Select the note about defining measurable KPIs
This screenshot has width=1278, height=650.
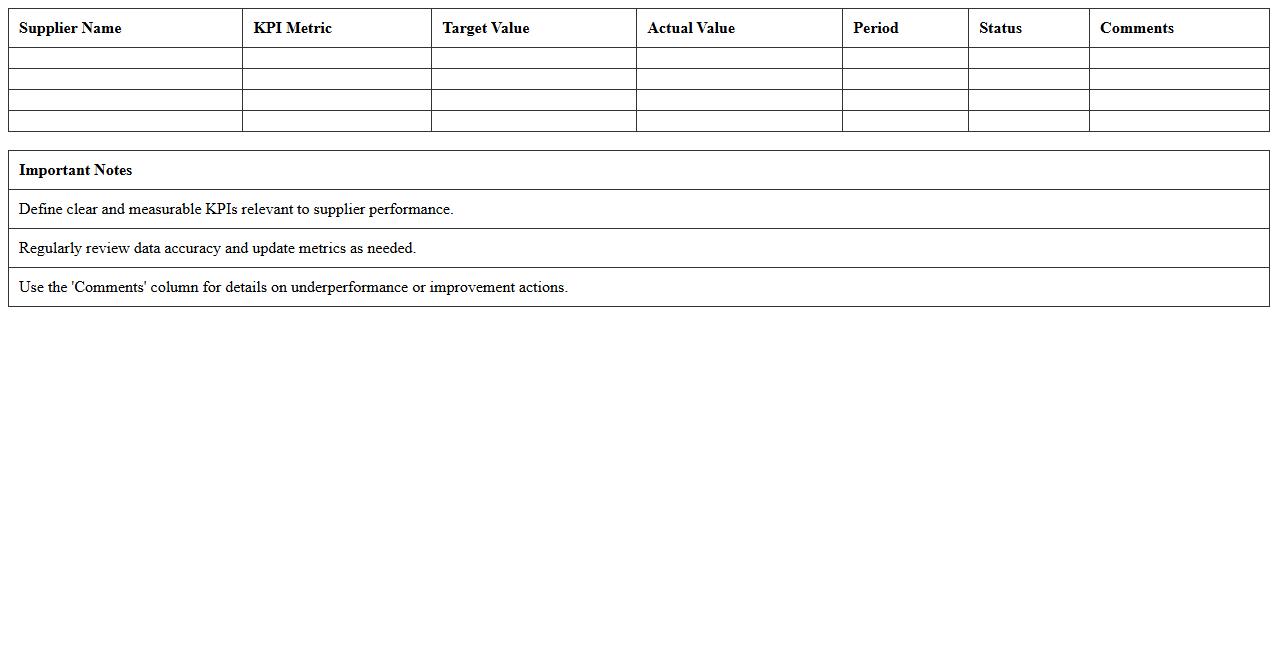(x=236, y=209)
